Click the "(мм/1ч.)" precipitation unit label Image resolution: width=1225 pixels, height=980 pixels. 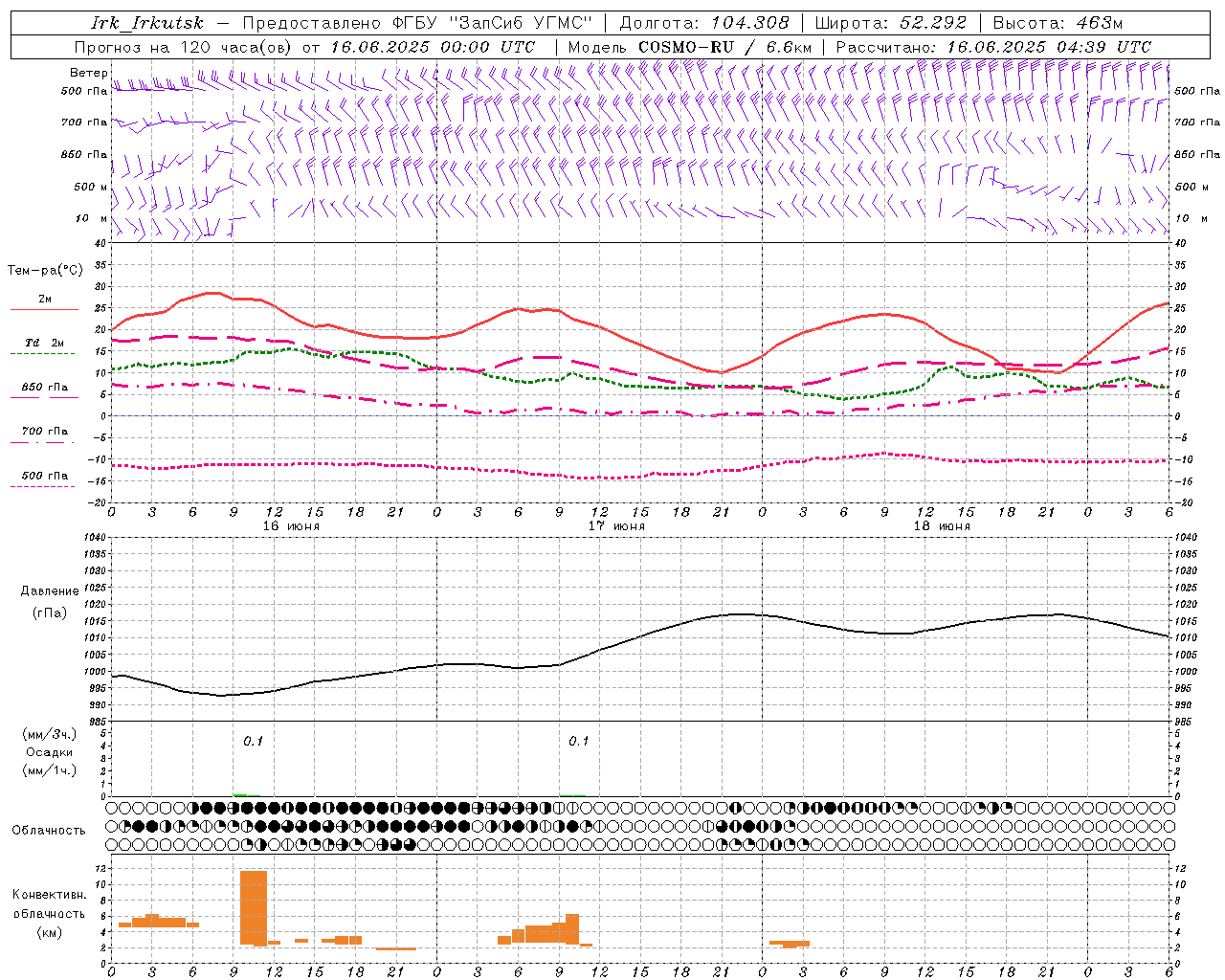click(49, 770)
